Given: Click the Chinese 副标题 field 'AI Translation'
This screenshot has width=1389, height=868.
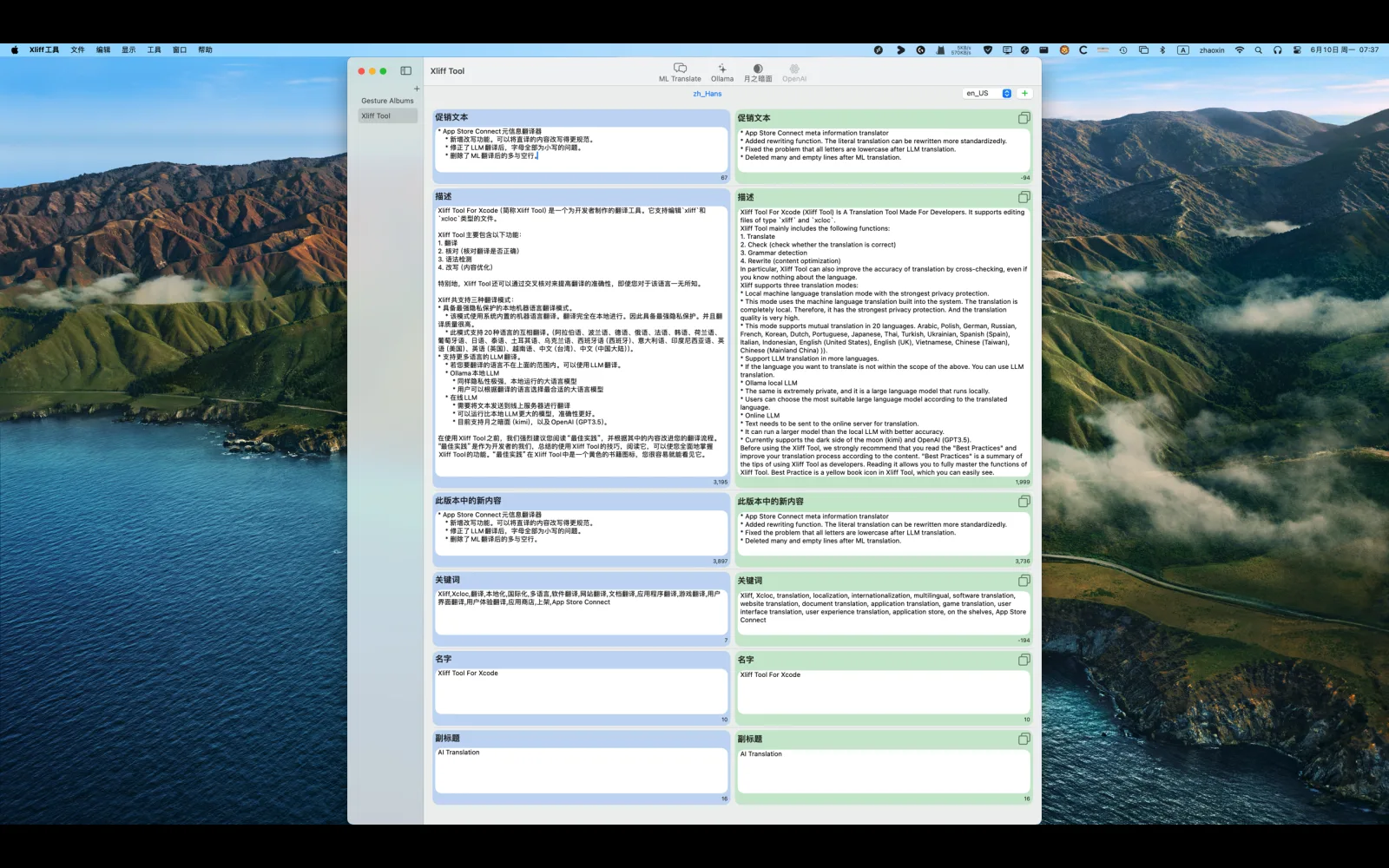Looking at the screenshot, I should (x=581, y=770).
